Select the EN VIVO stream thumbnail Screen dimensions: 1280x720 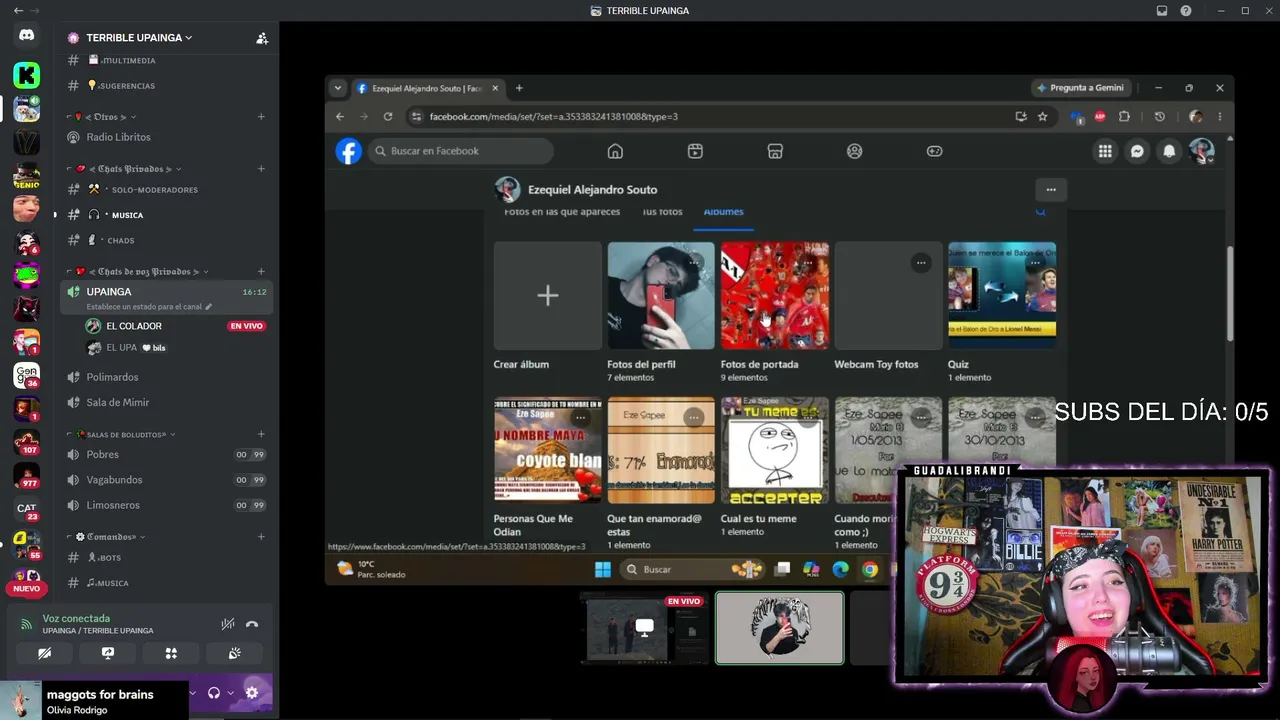pos(645,628)
